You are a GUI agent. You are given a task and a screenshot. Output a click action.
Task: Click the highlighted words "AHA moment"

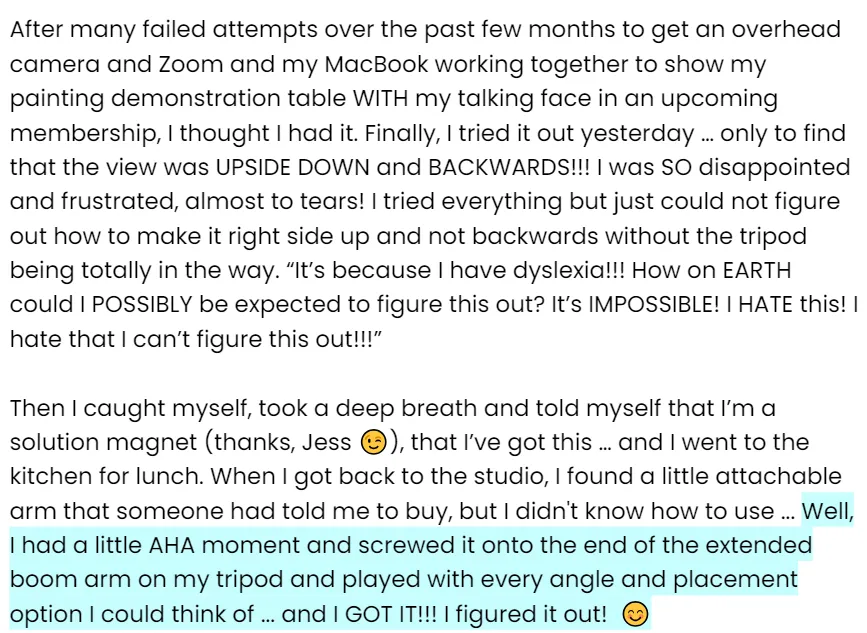coord(224,545)
